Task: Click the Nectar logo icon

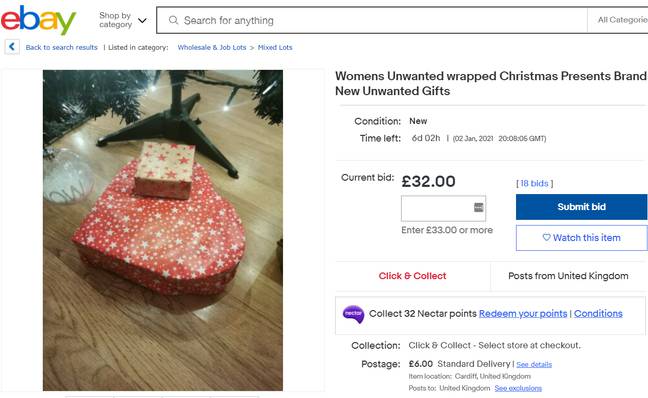Action: pos(353,314)
